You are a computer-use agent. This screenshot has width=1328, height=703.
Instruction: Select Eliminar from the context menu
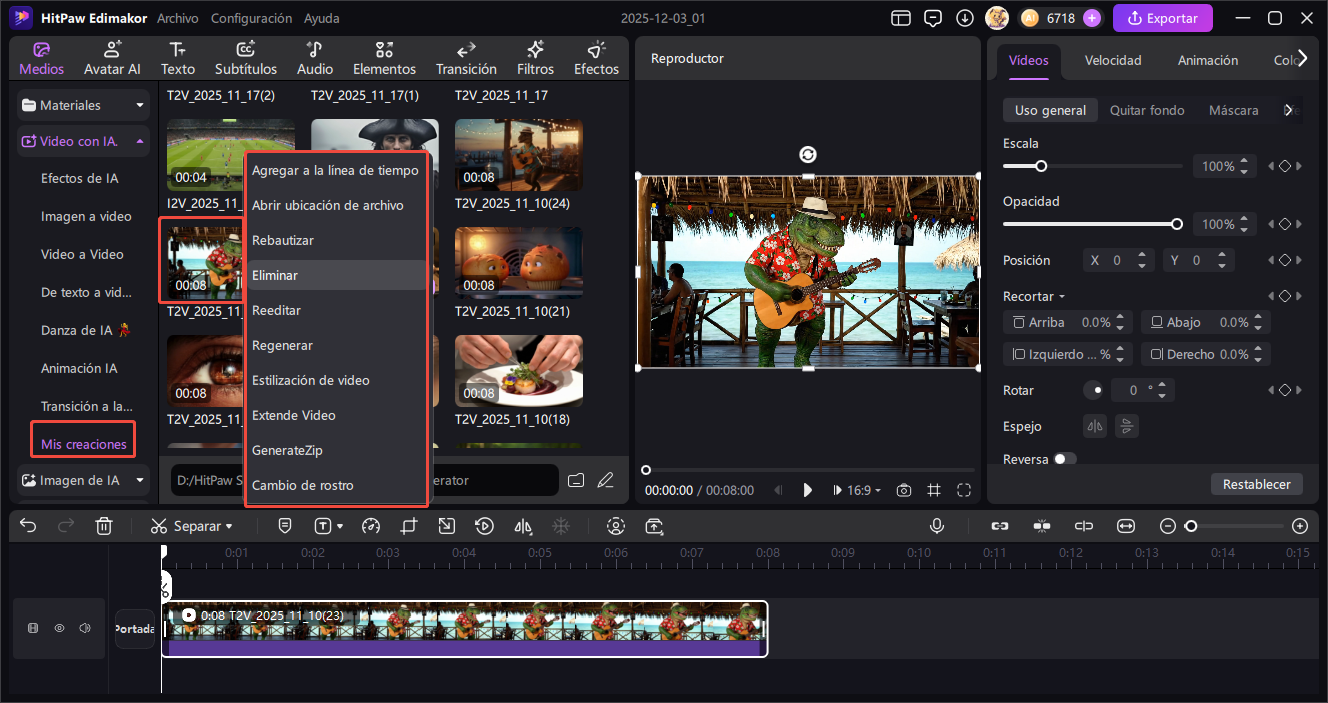(275, 275)
